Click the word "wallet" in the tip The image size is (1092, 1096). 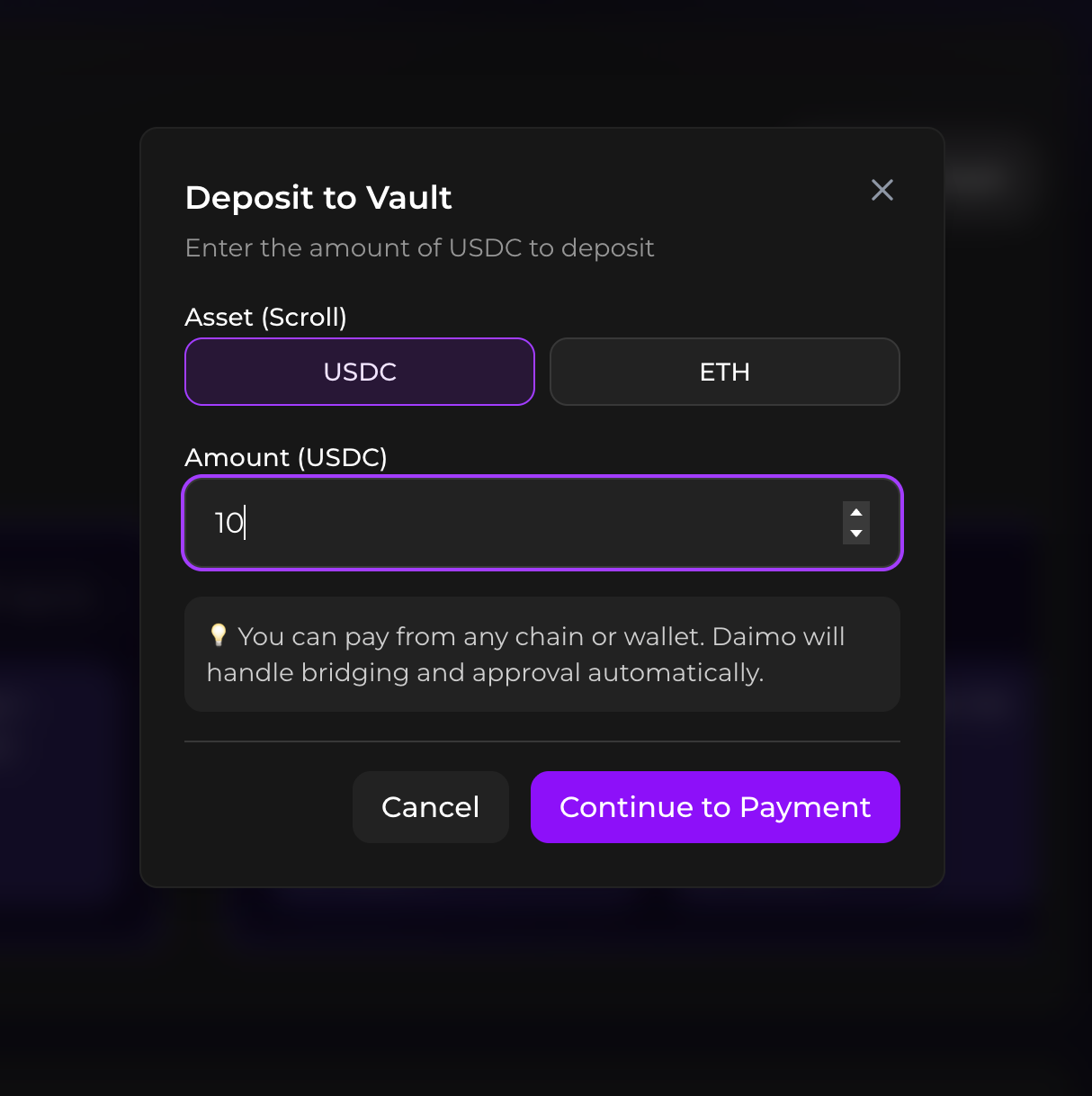(x=662, y=637)
